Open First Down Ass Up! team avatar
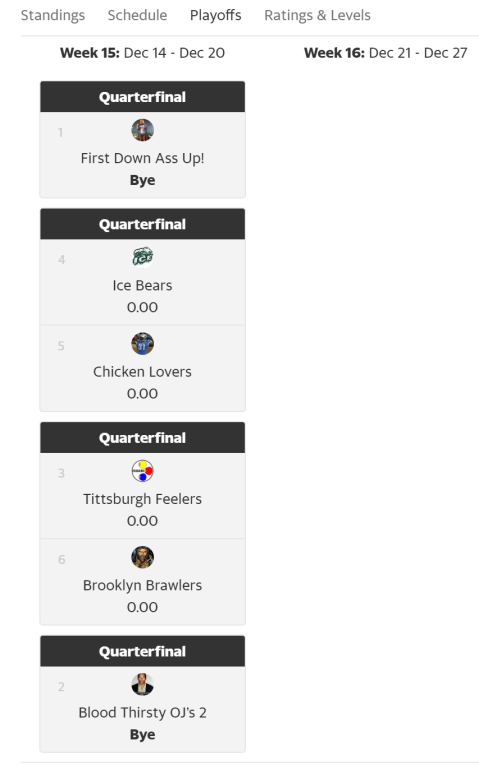 tap(143, 130)
